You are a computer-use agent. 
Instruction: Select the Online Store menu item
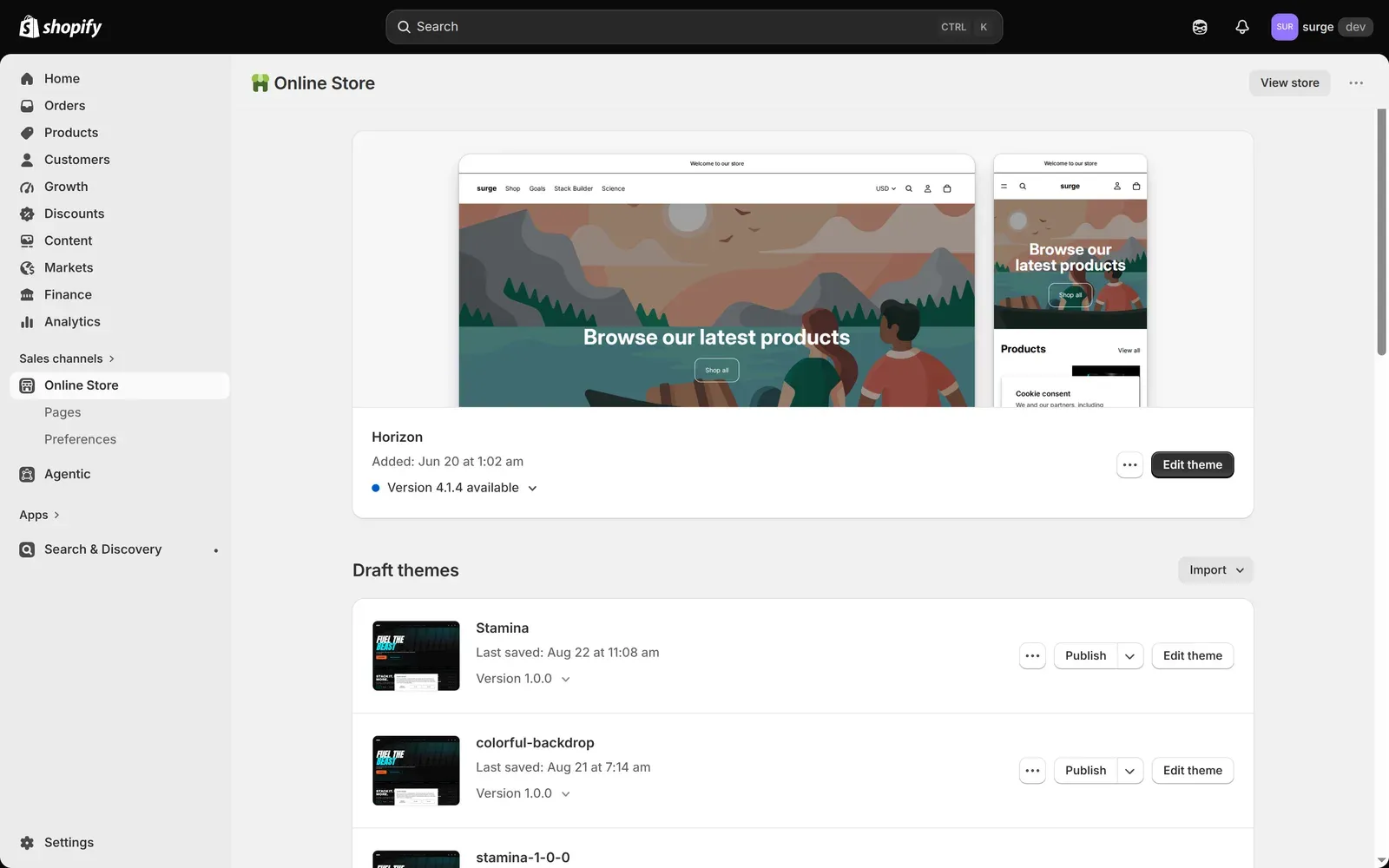(x=120, y=385)
